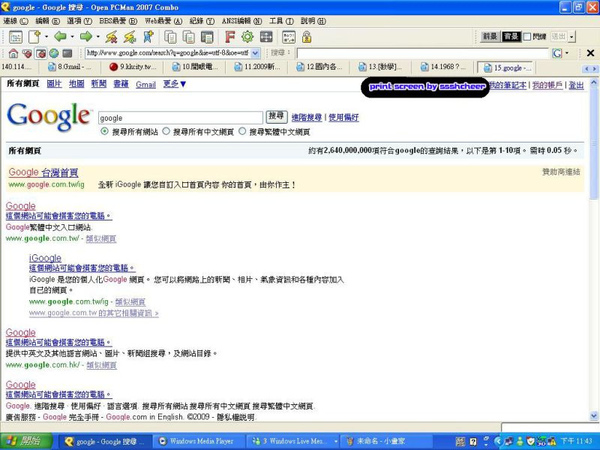Screen dimensions: 600x450
Task: Click the scrollbar down arrow
Action: click(594, 416)
